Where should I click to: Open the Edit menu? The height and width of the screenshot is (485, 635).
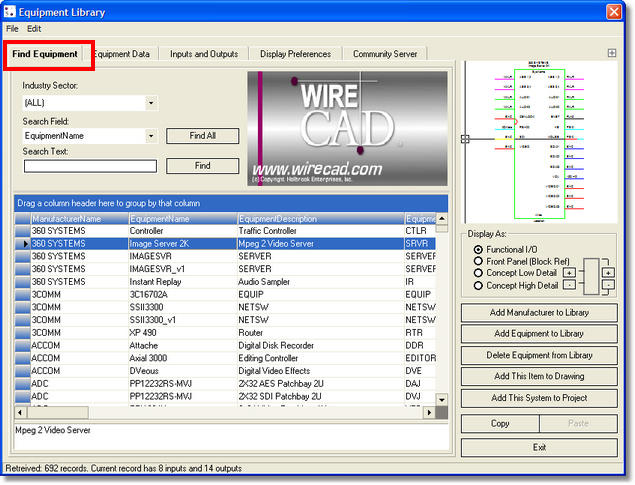[34, 29]
